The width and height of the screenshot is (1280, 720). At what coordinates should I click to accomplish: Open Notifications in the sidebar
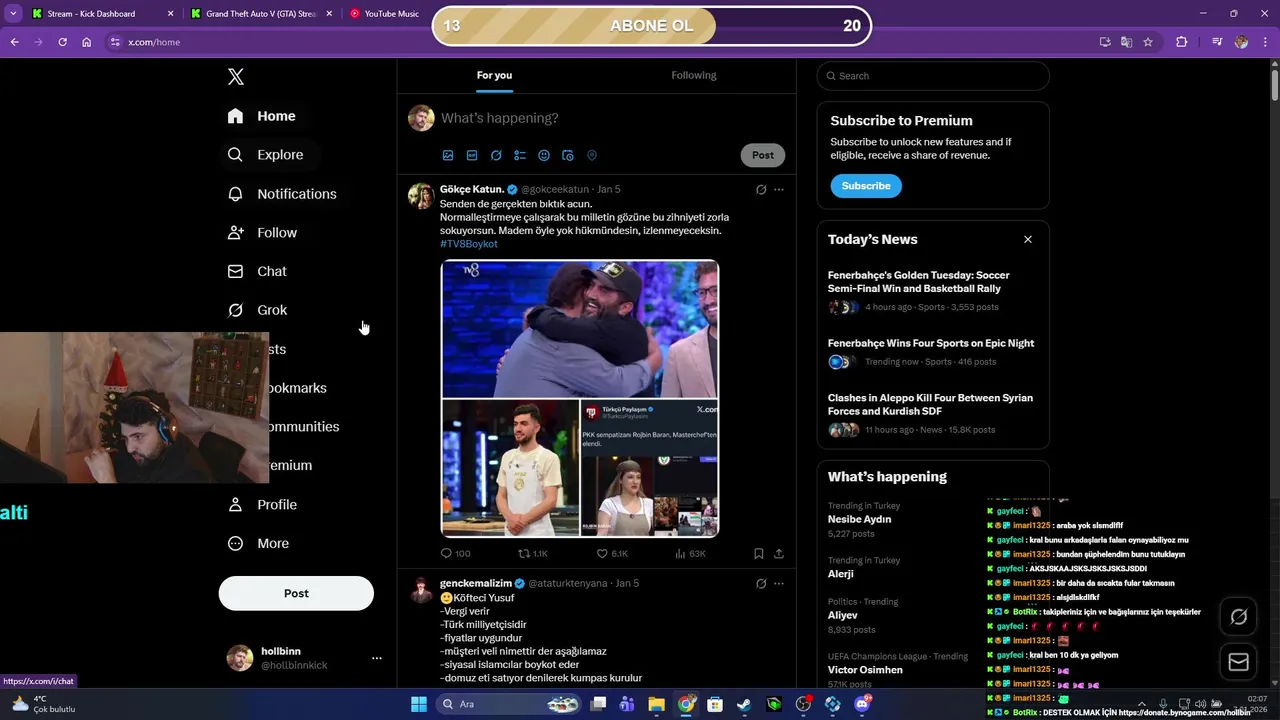pyautogui.click(x=282, y=194)
